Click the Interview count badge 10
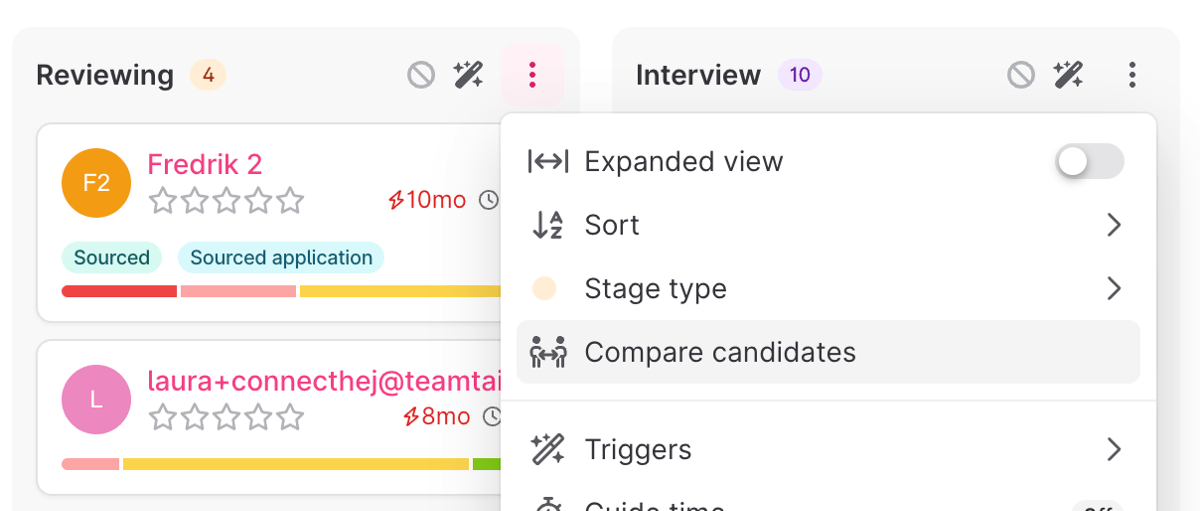This screenshot has height=511, width=1200. click(800, 75)
